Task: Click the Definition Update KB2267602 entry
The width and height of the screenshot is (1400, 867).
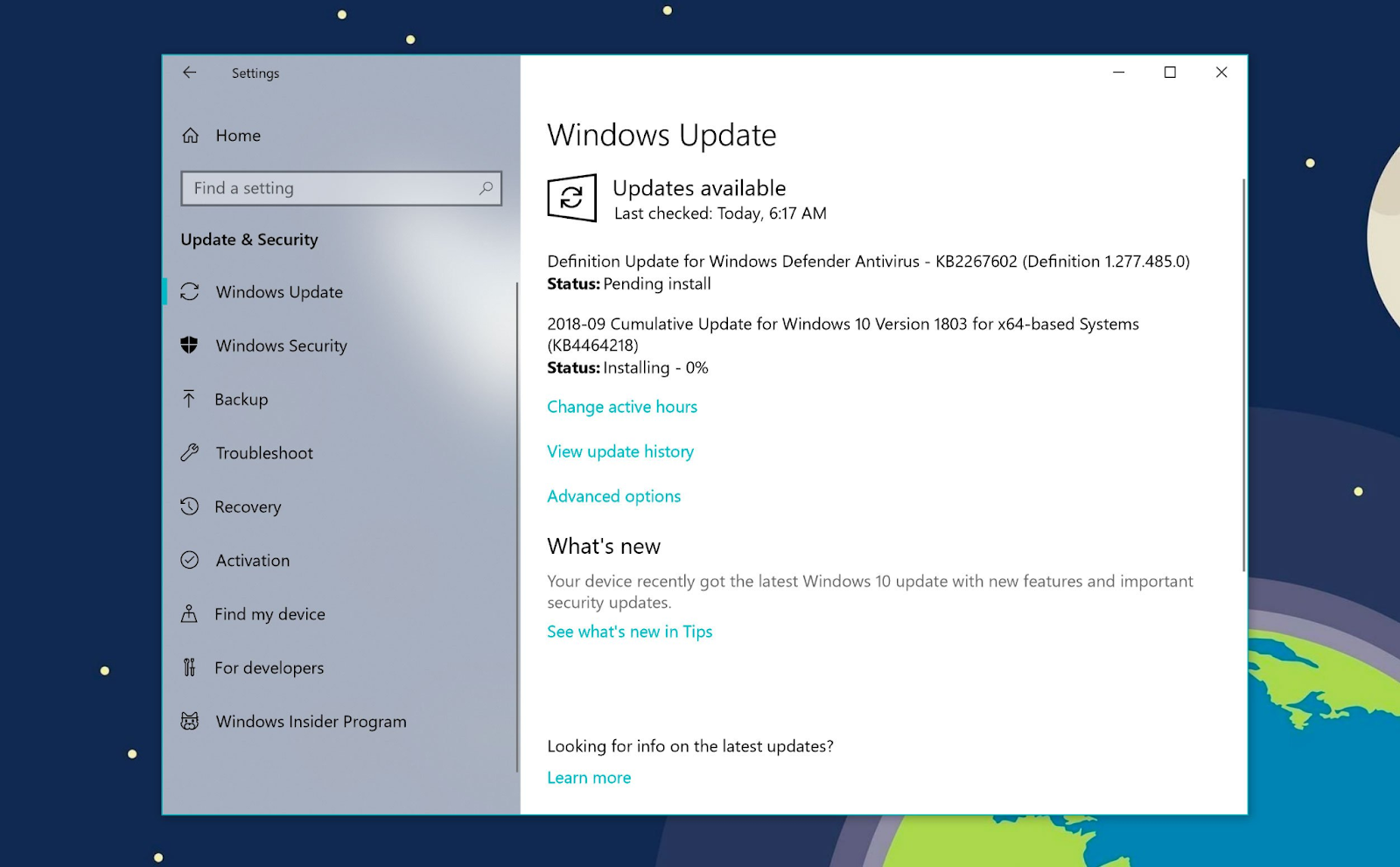Action: (x=868, y=262)
